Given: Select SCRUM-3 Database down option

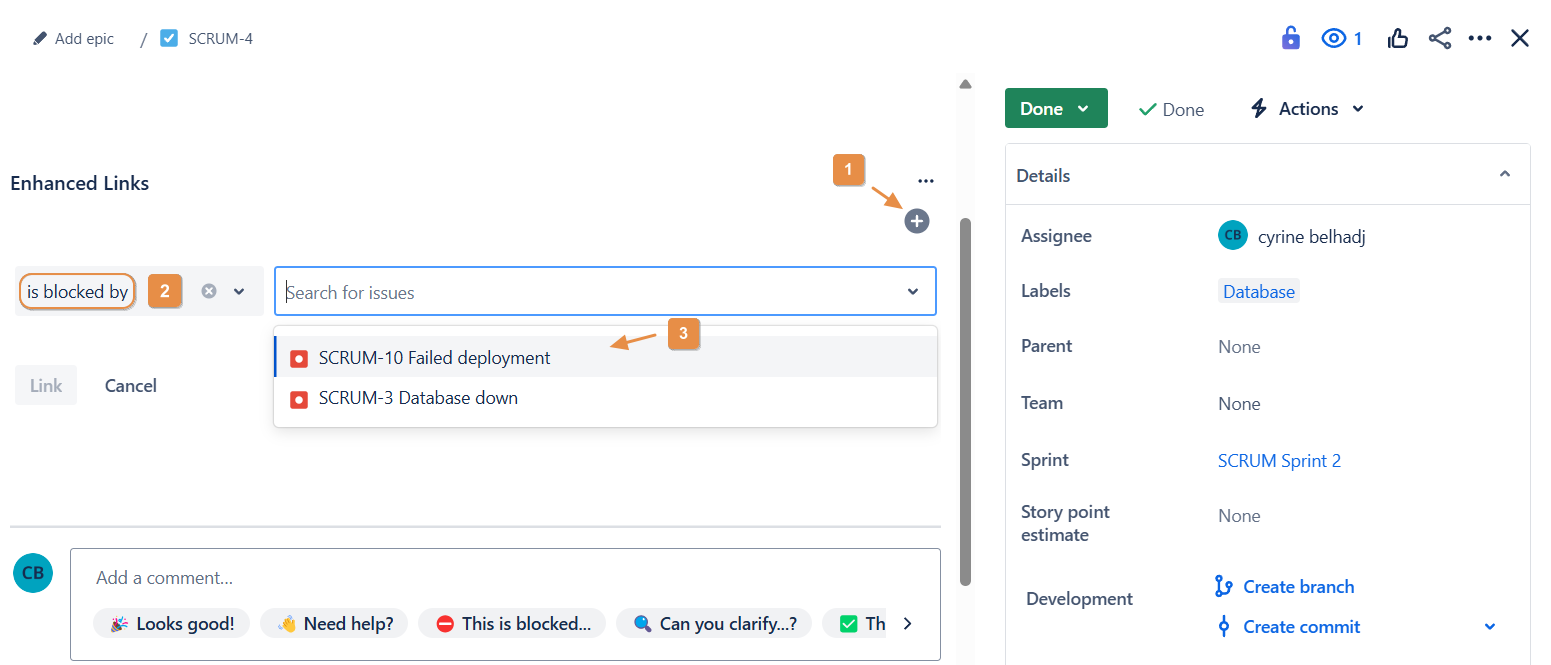Looking at the screenshot, I should coord(418,398).
